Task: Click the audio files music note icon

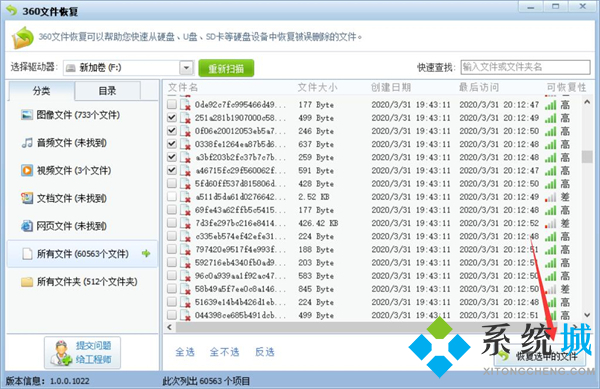Action: (x=27, y=143)
